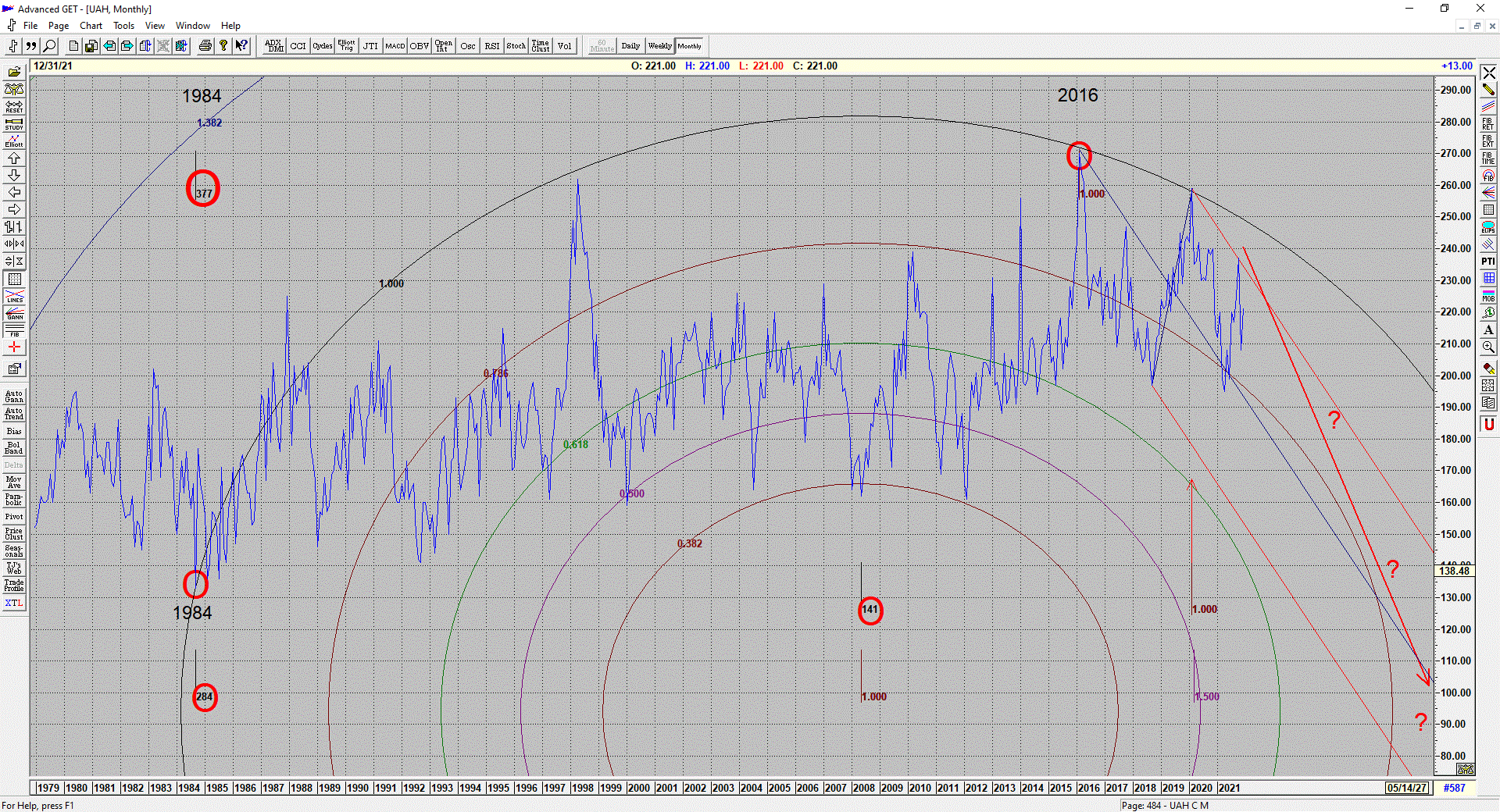Click the down arrow in left sidebar
The image size is (1500, 812).
[x=14, y=176]
